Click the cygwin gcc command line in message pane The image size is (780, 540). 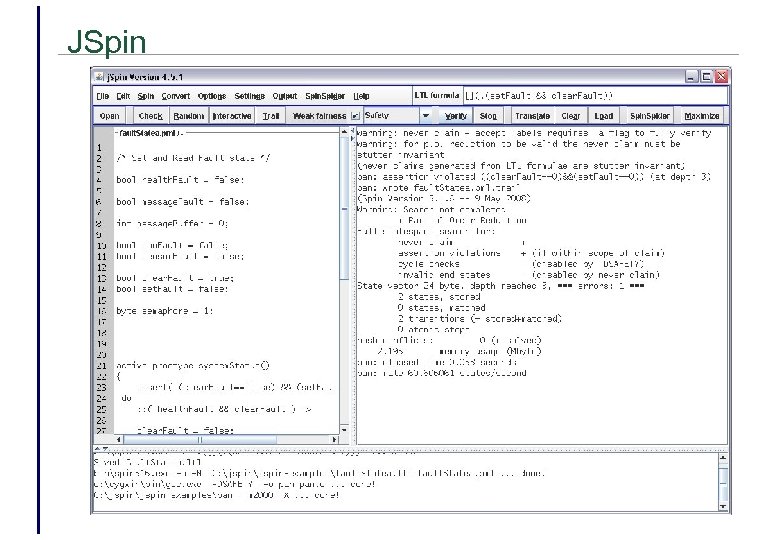(x=234, y=484)
